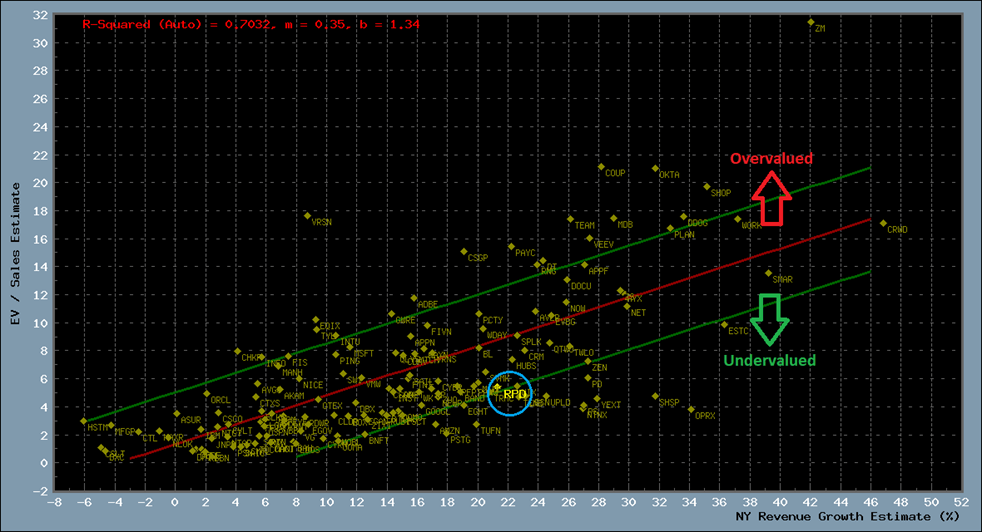Select the UPLD ticker label
The height and width of the screenshot is (532, 982).
tap(561, 403)
